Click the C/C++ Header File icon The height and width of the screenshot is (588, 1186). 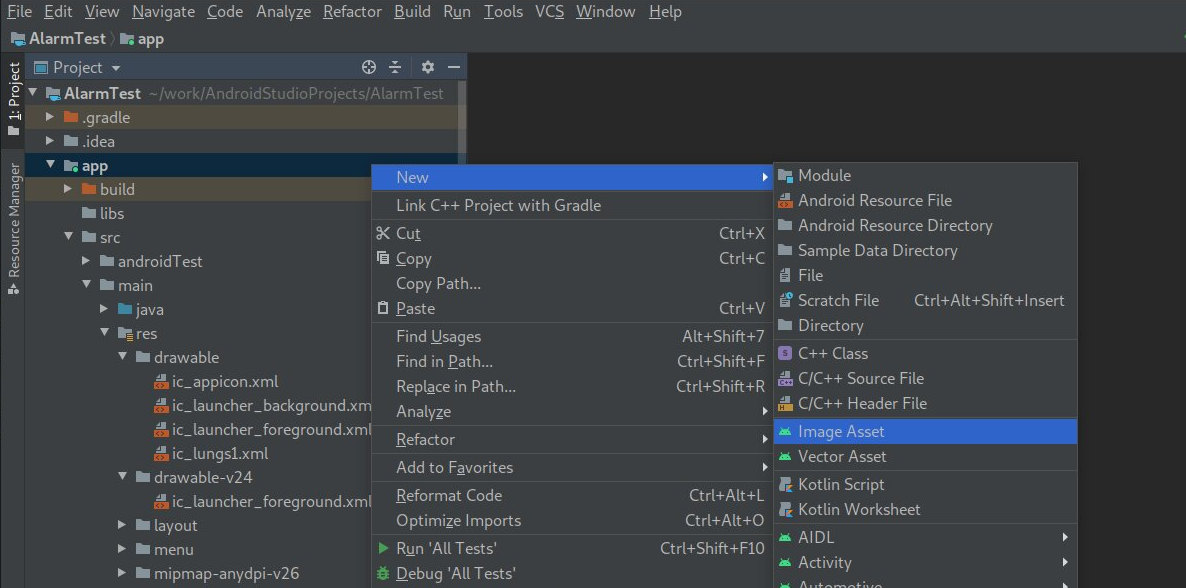coord(785,403)
